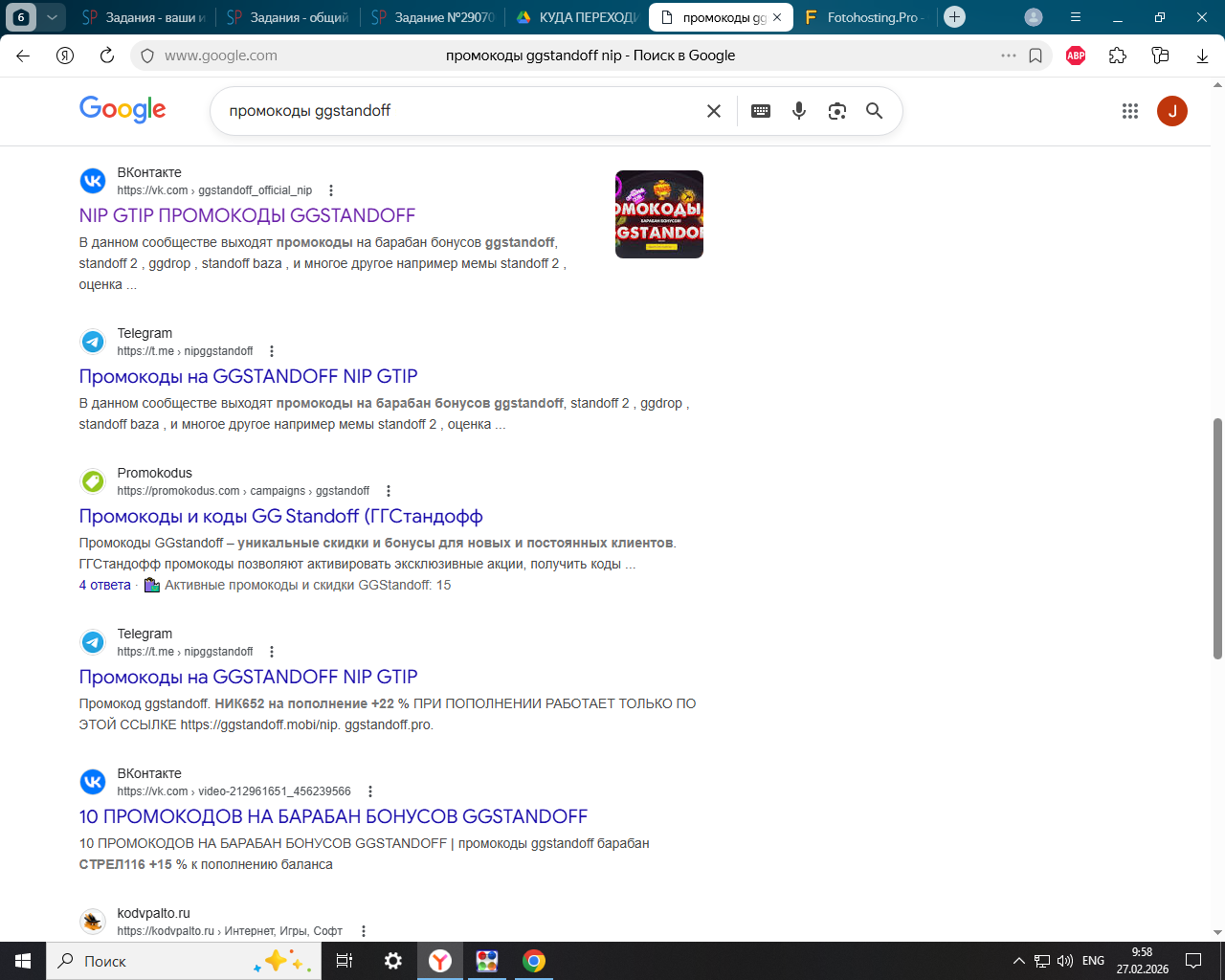
Task: Submit search with the magnifier icon
Action: click(874, 111)
